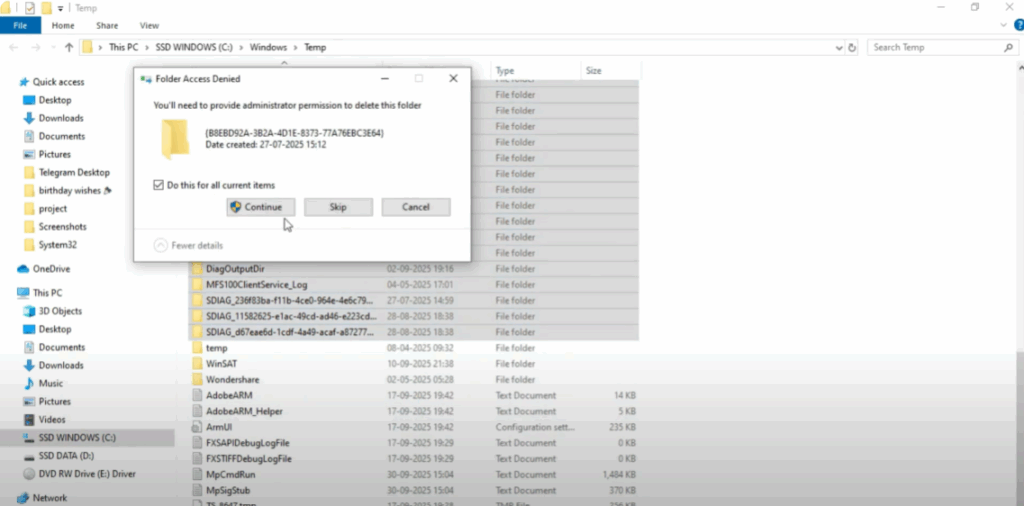1024x506 pixels.
Task: Select the SDIAG_d67eae6d folder row
Action: coord(414,332)
